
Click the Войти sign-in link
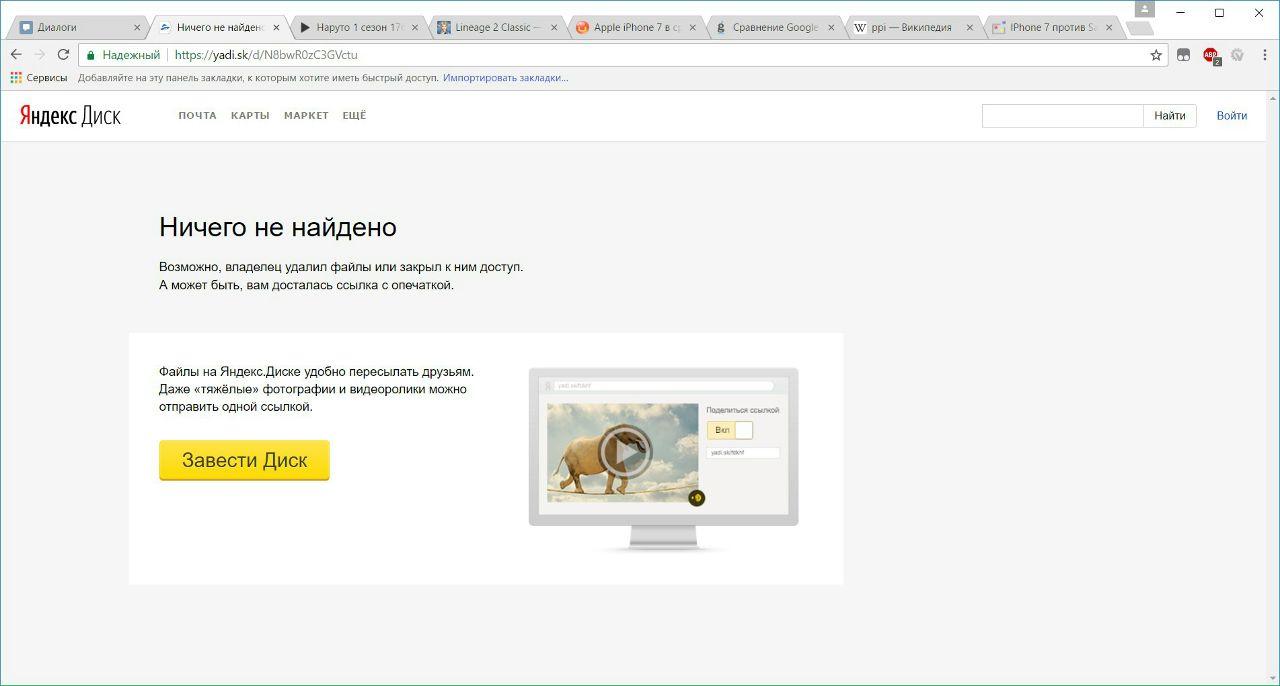click(1231, 116)
